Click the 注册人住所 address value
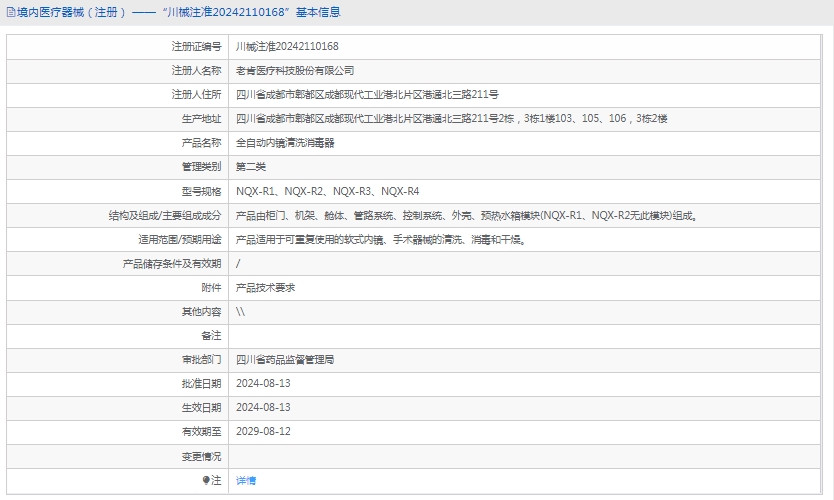Screen dimensions: 834x500 click(366, 95)
